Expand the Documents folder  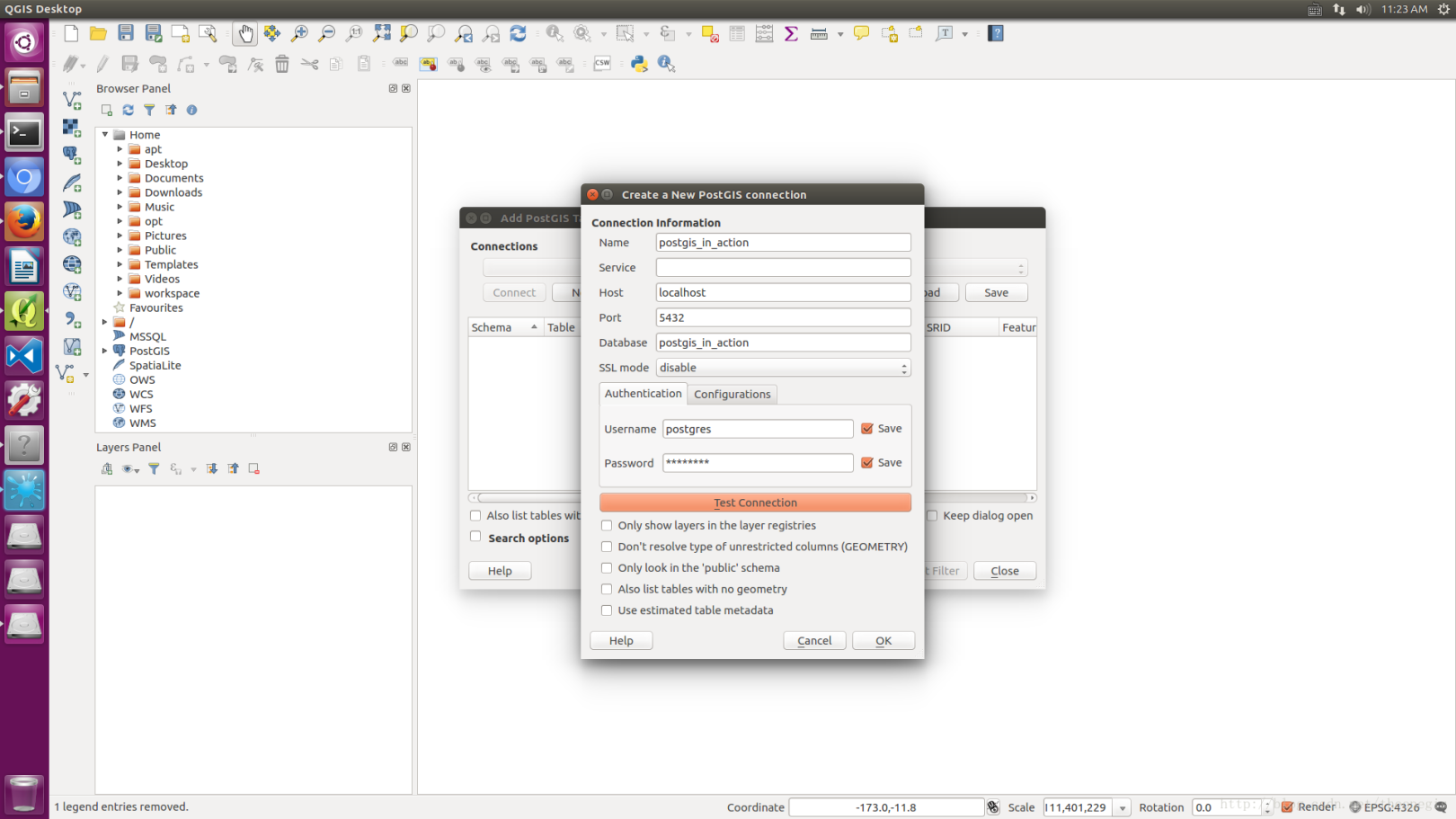120,178
